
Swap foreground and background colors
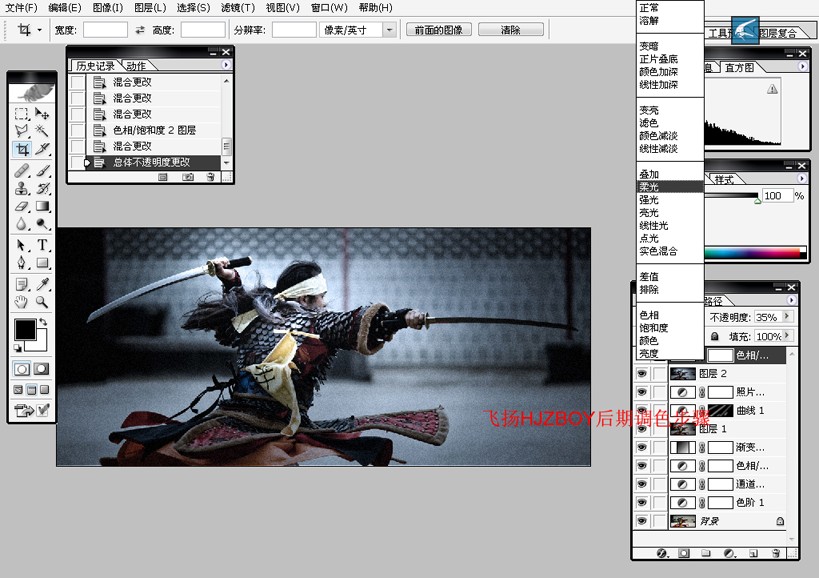click(43, 322)
